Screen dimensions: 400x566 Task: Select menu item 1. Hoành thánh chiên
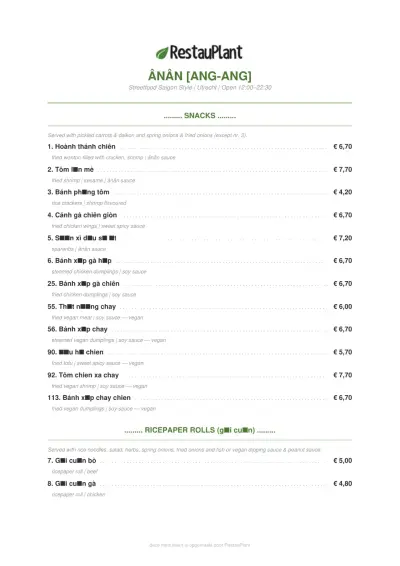pyautogui.click(x=82, y=147)
